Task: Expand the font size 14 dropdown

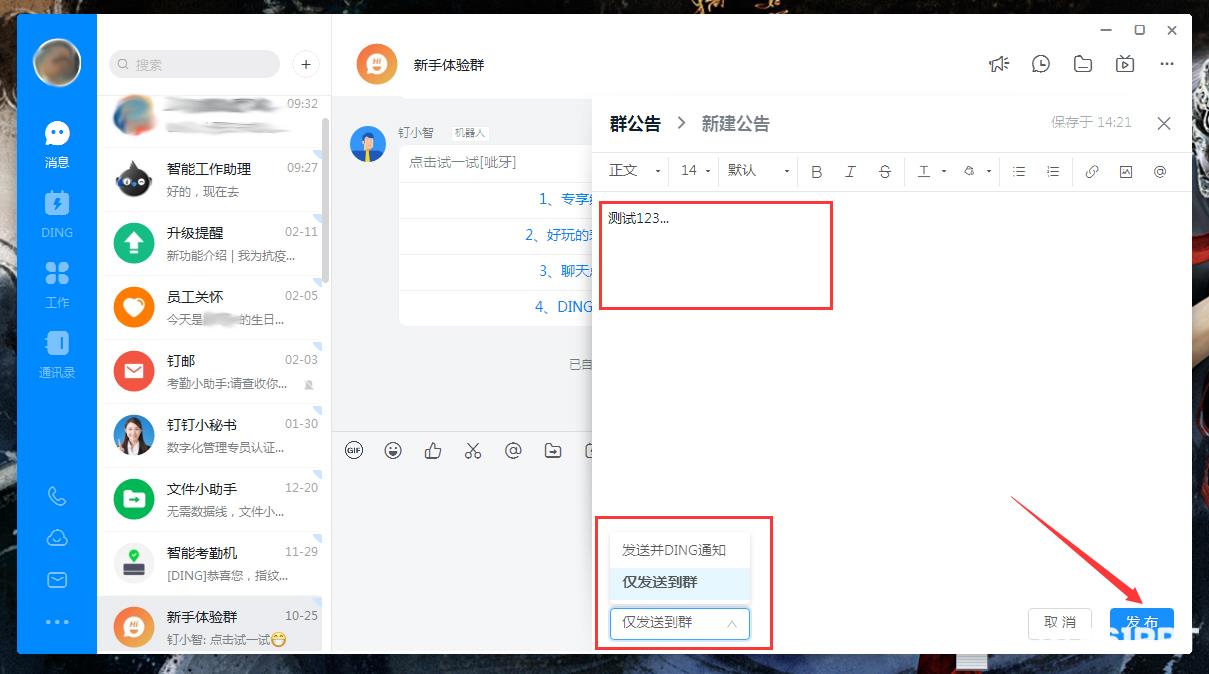Action: [x=696, y=171]
